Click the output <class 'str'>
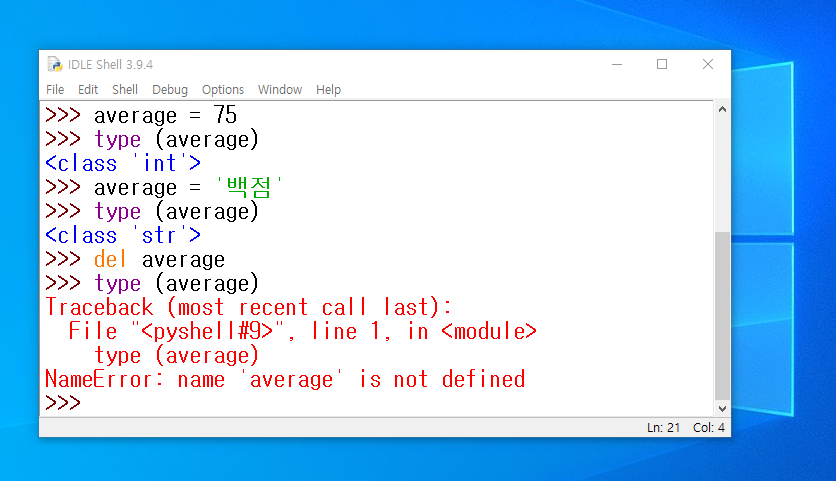Screen dimensions: 836x481 [x=123, y=235]
